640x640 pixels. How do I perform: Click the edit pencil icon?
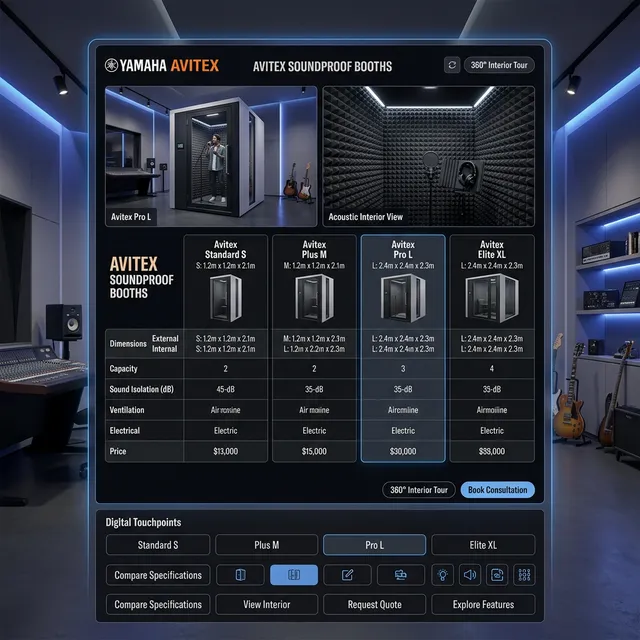(x=347, y=575)
